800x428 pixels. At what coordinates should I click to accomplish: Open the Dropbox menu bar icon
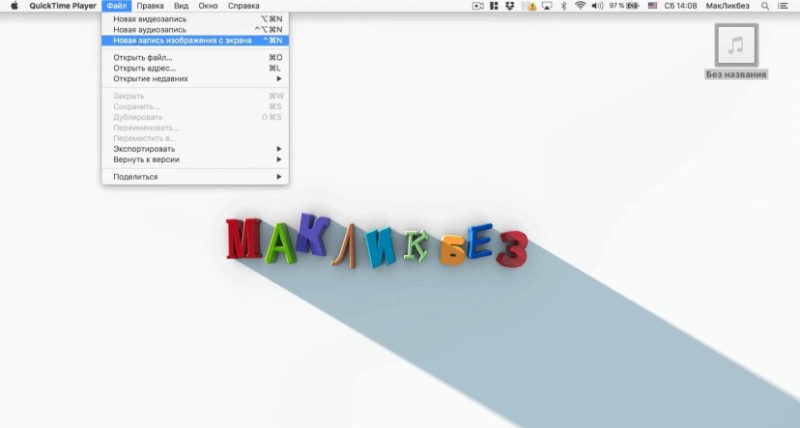point(510,6)
